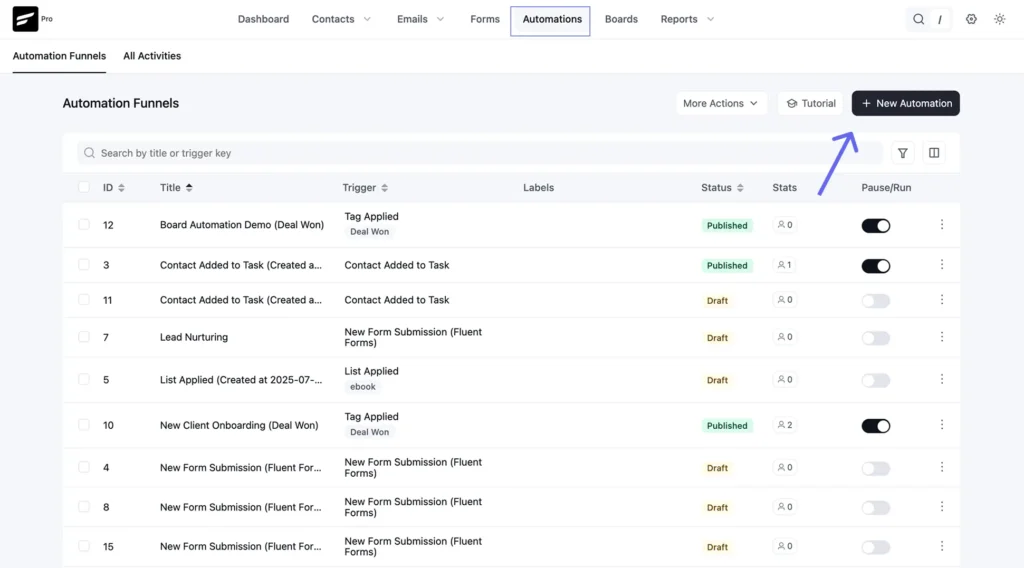Open New Client Onboarding (Deal Won) title
The height and width of the screenshot is (568, 1024).
tap(239, 425)
